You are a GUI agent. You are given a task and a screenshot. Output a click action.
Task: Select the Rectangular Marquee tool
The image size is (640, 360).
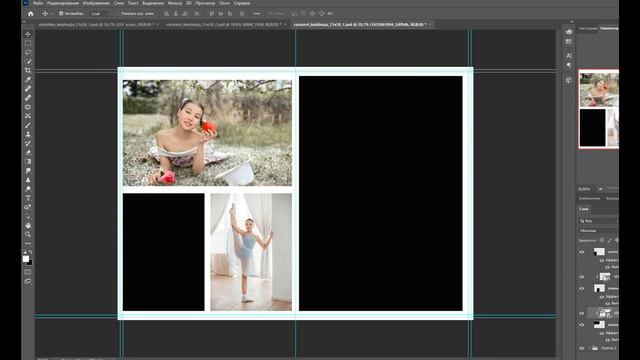(28, 43)
